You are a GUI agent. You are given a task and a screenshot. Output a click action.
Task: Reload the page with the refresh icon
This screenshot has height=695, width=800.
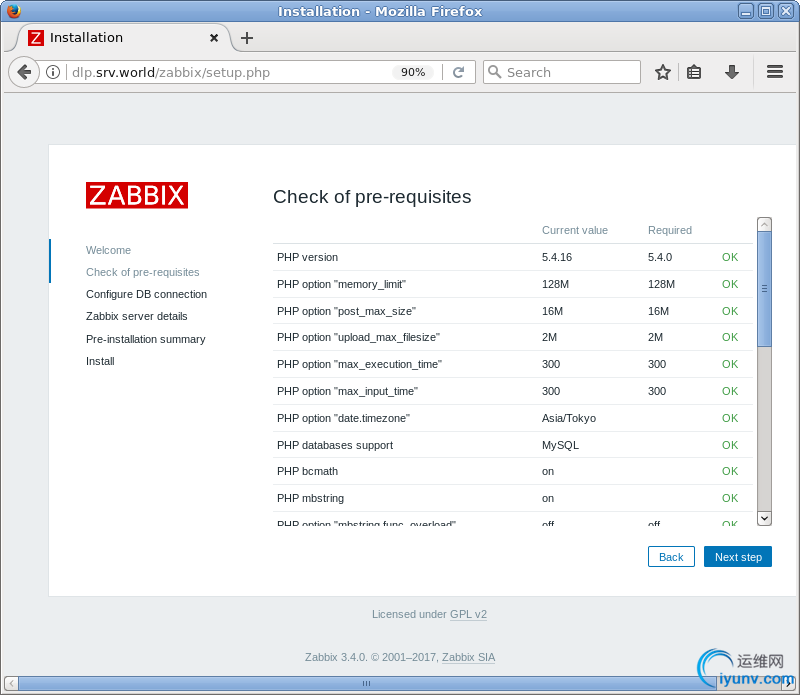pos(459,72)
